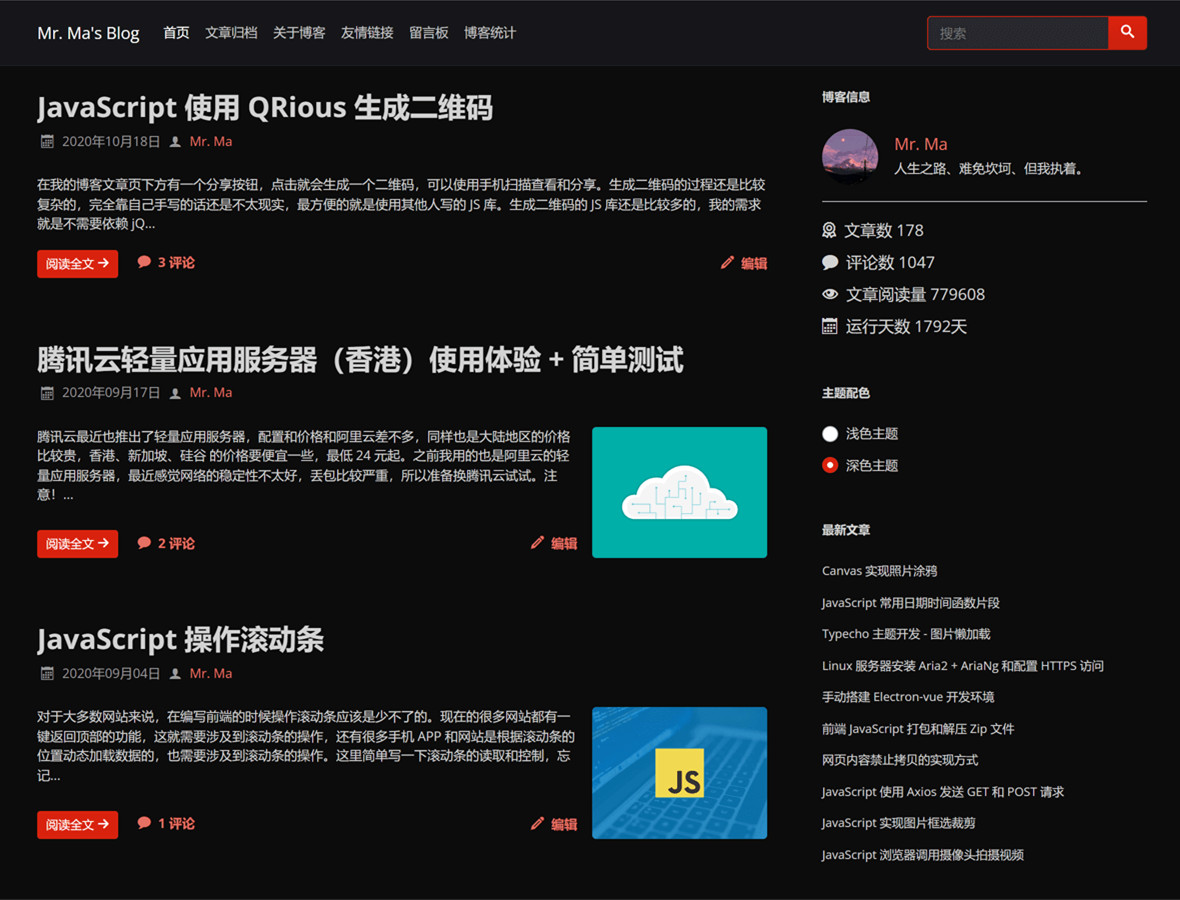This screenshot has height=900, width=1180.
Task: Click author icon beside Mr. Ma on QRious post
Action: [x=175, y=141]
